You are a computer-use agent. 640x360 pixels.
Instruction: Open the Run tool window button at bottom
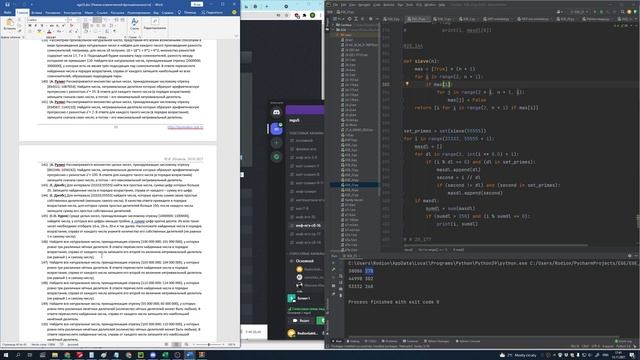[337, 341]
